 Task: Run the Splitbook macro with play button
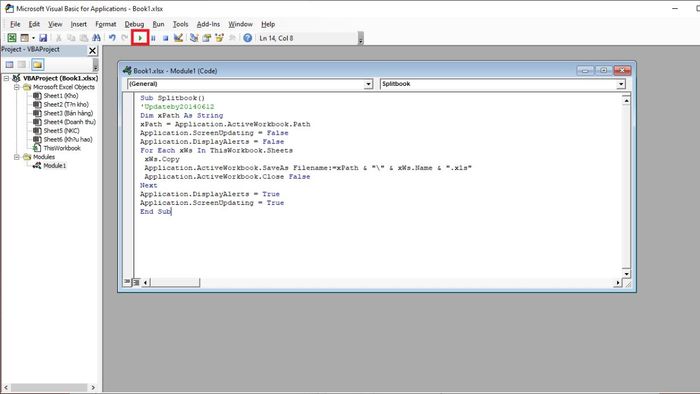click(140, 38)
